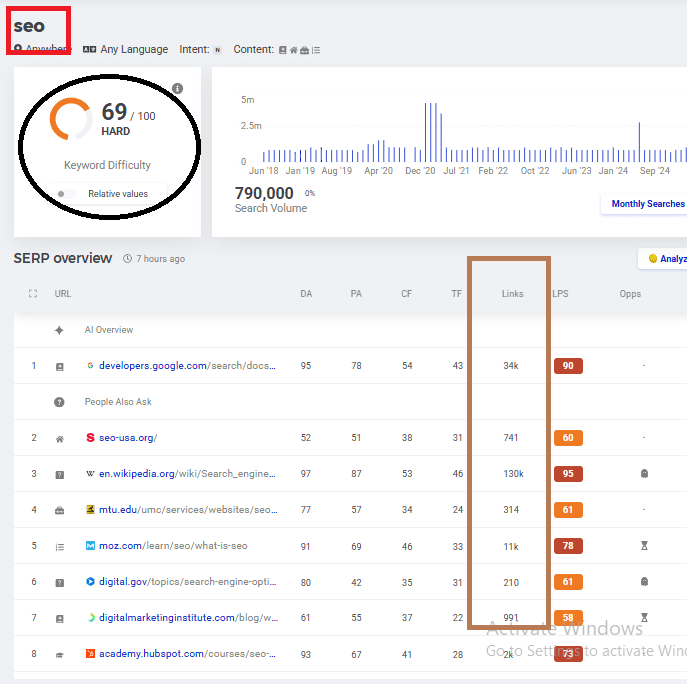This screenshot has height=684, width=687.
Task: Click the Dec '20 peak chart bar
Action: click(432, 132)
